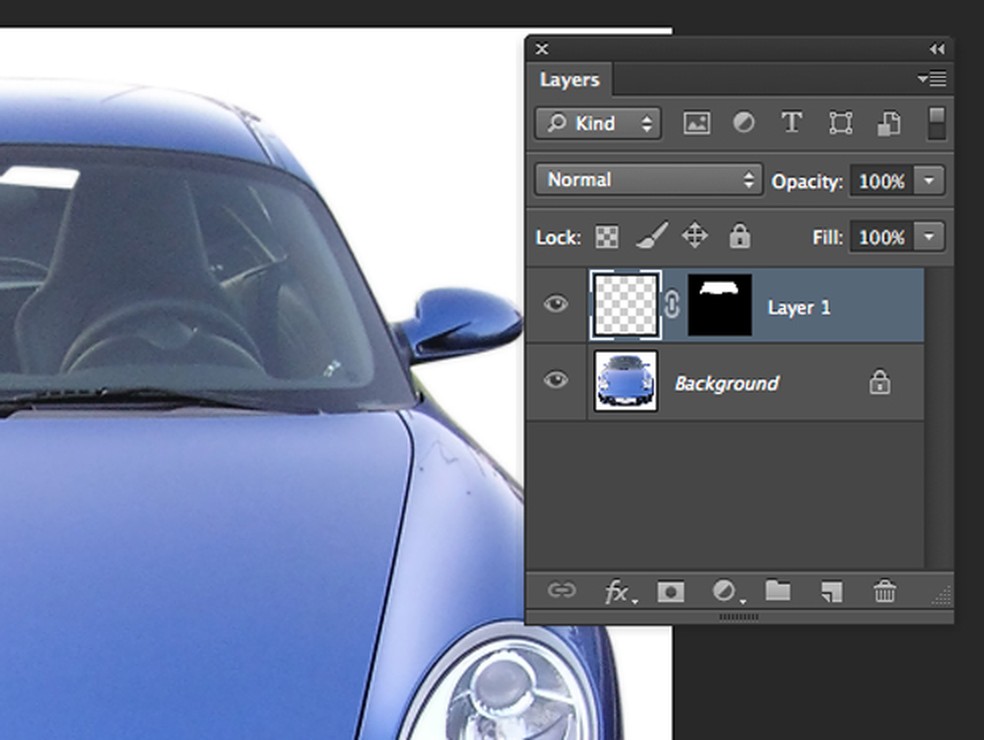984x740 pixels.
Task: Expand the Opacity slider dropdown arrow
Action: click(x=930, y=181)
